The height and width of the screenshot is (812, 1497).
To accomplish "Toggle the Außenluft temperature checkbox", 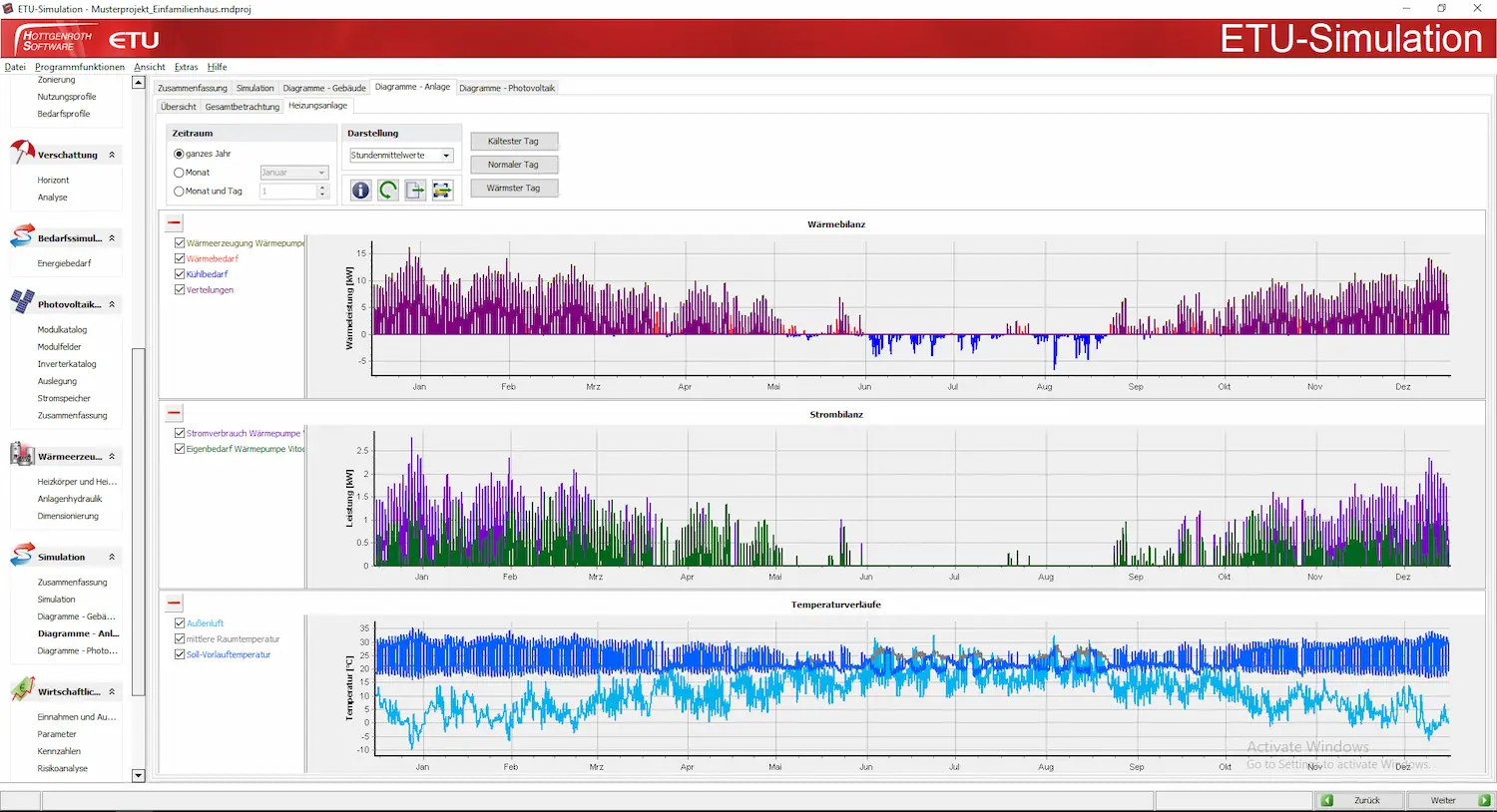I will [x=180, y=623].
